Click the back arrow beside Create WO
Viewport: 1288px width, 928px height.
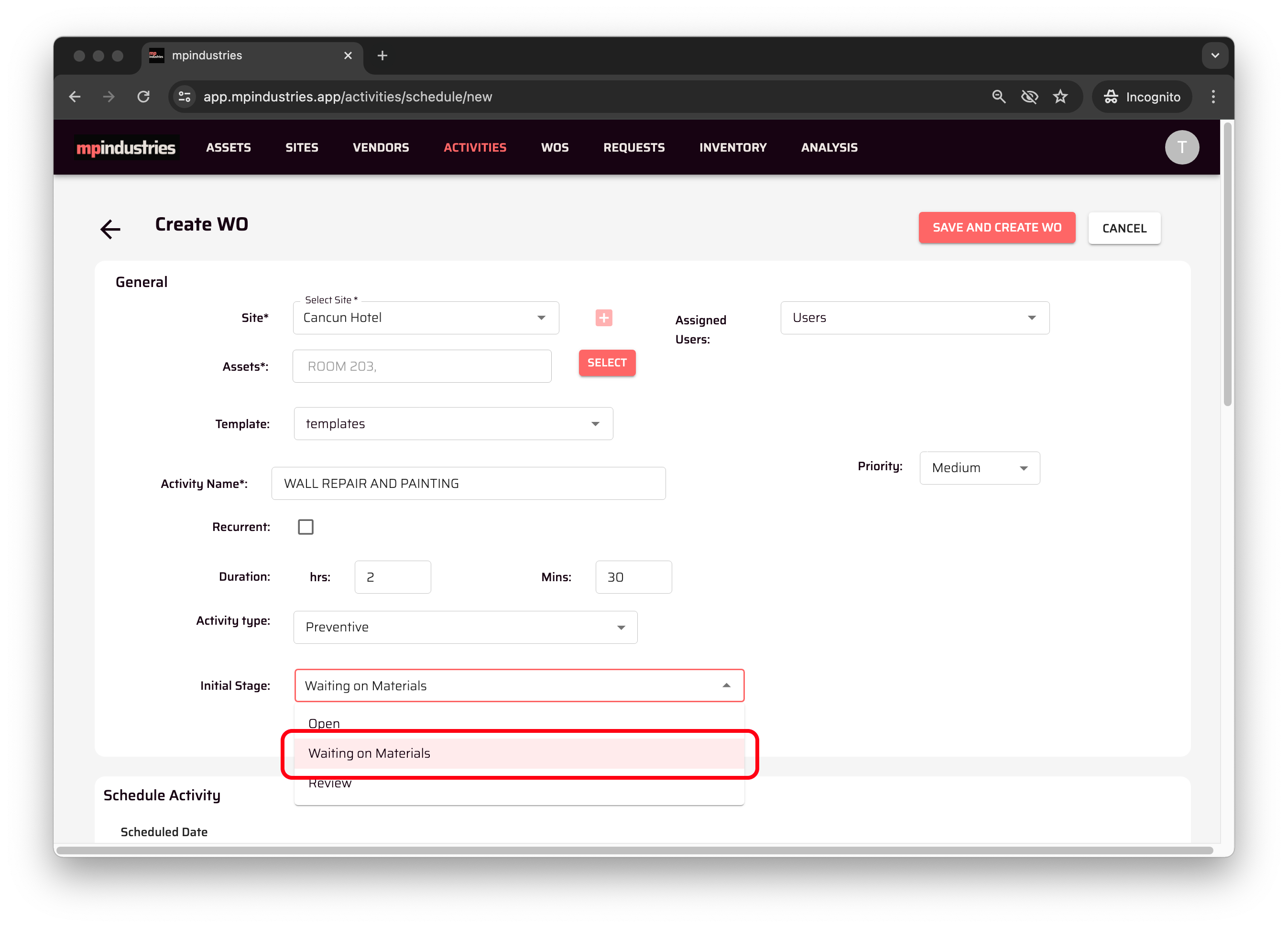pyautogui.click(x=110, y=229)
